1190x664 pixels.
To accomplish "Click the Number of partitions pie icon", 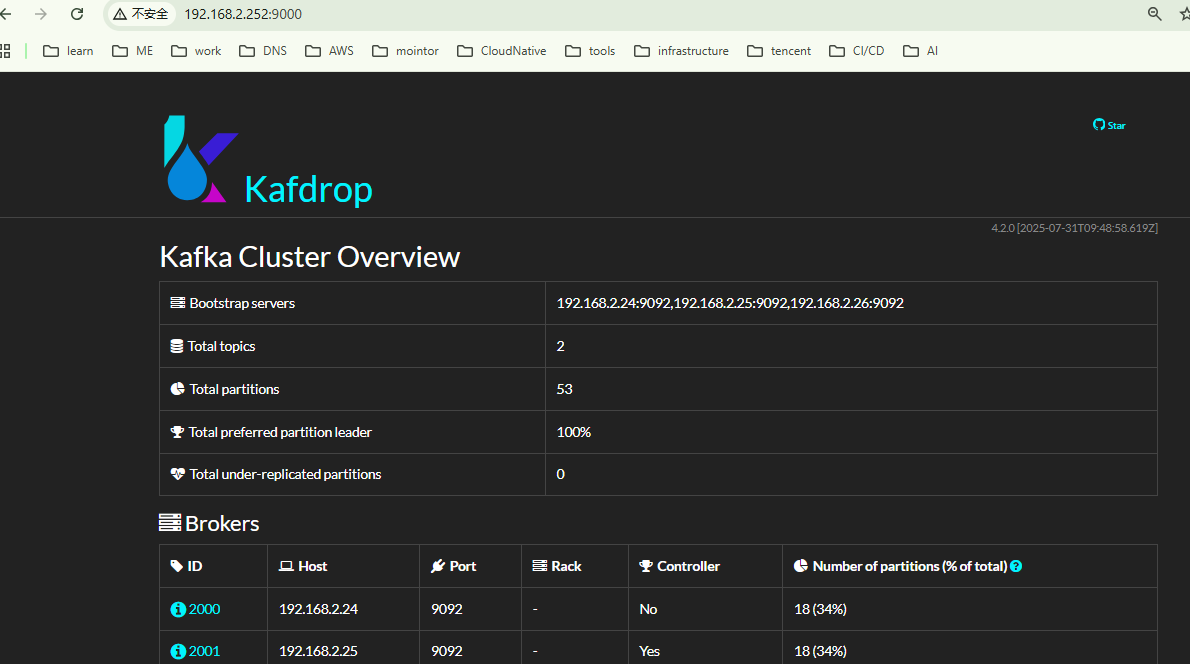I will point(801,566).
